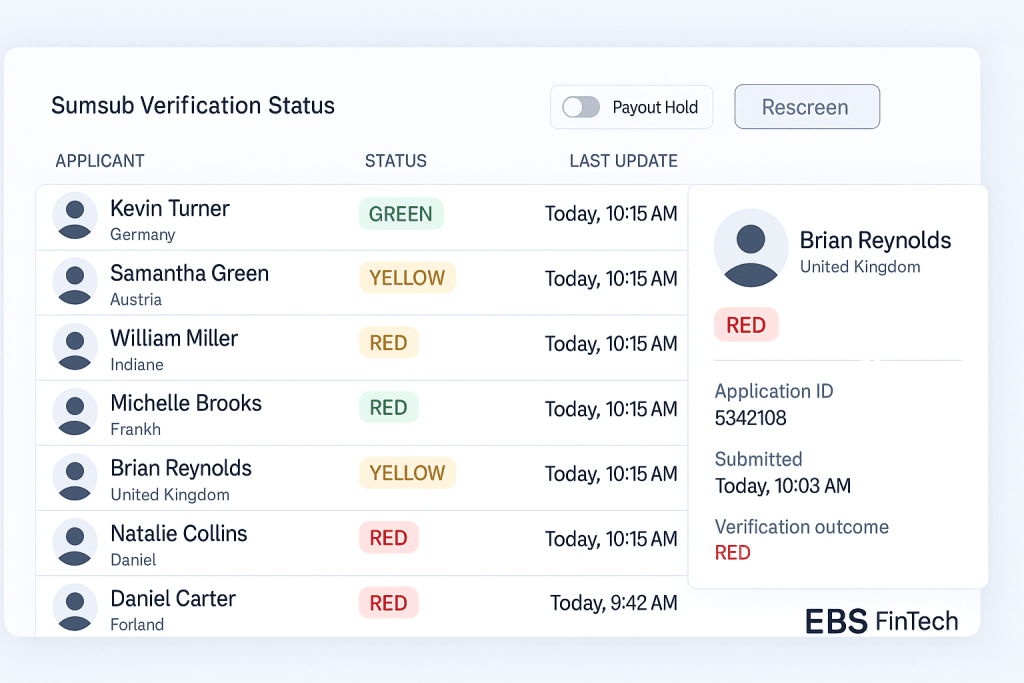
Task: Click the EBS FinTech logo
Action: [881, 621]
